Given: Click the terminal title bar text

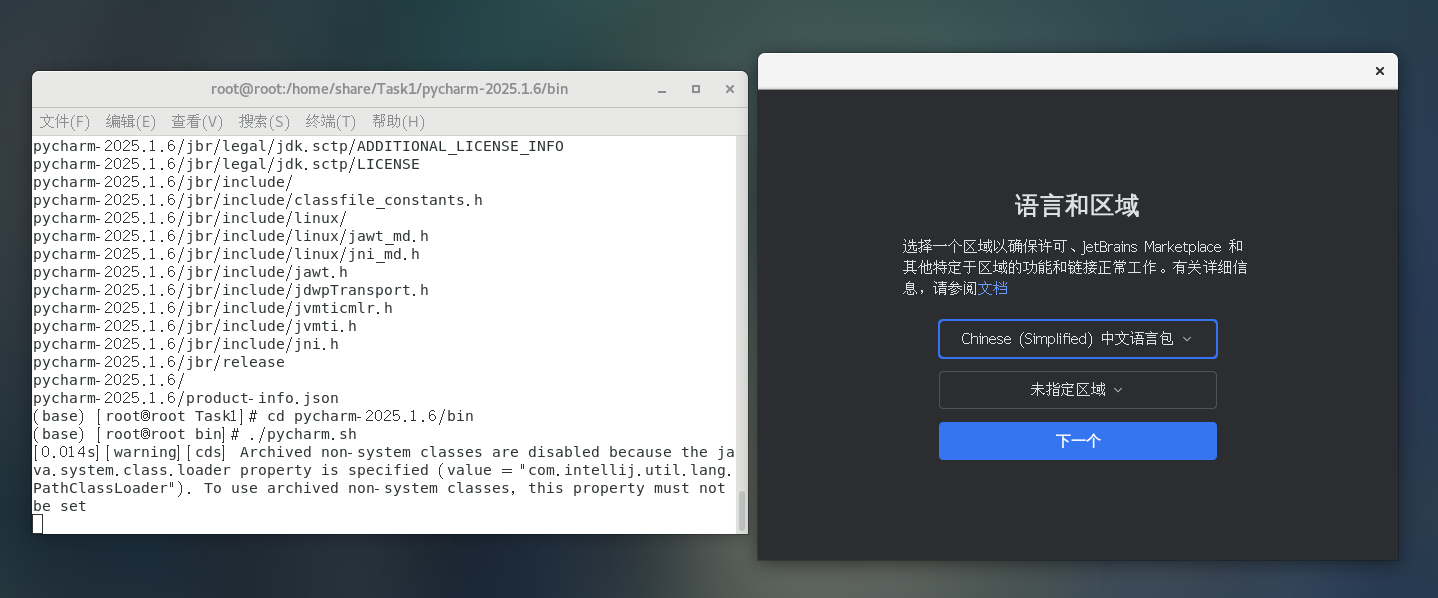Looking at the screenshot, I should [389, 89].
